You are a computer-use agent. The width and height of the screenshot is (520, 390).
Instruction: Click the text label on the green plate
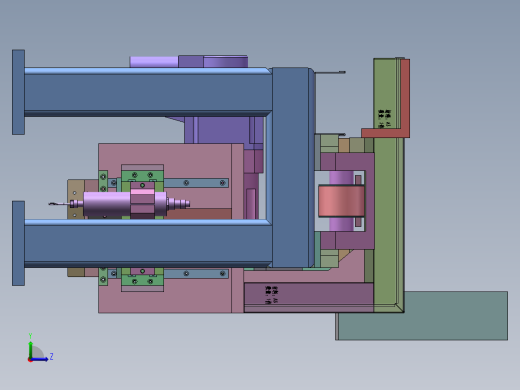pos(385,118)
